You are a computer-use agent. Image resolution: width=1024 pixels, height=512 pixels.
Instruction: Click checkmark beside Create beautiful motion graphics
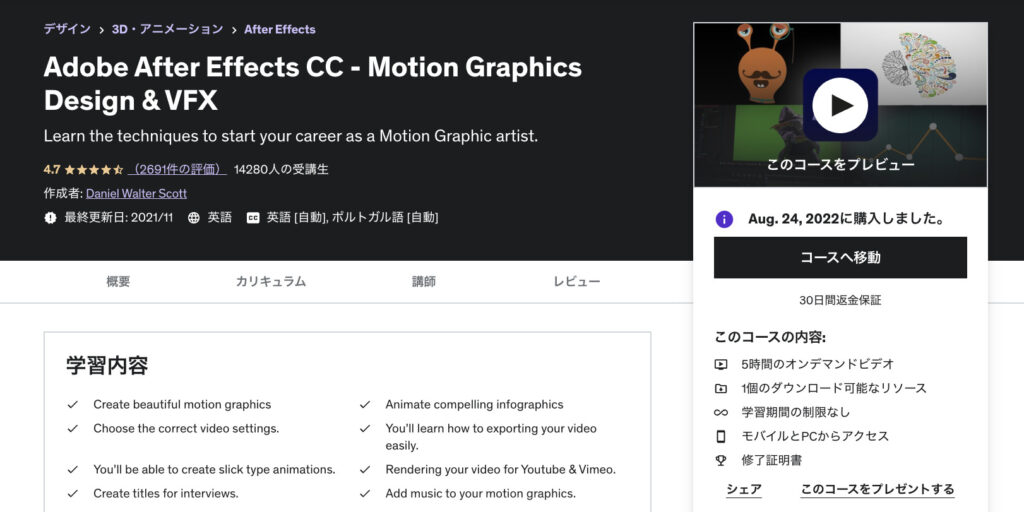72,405
